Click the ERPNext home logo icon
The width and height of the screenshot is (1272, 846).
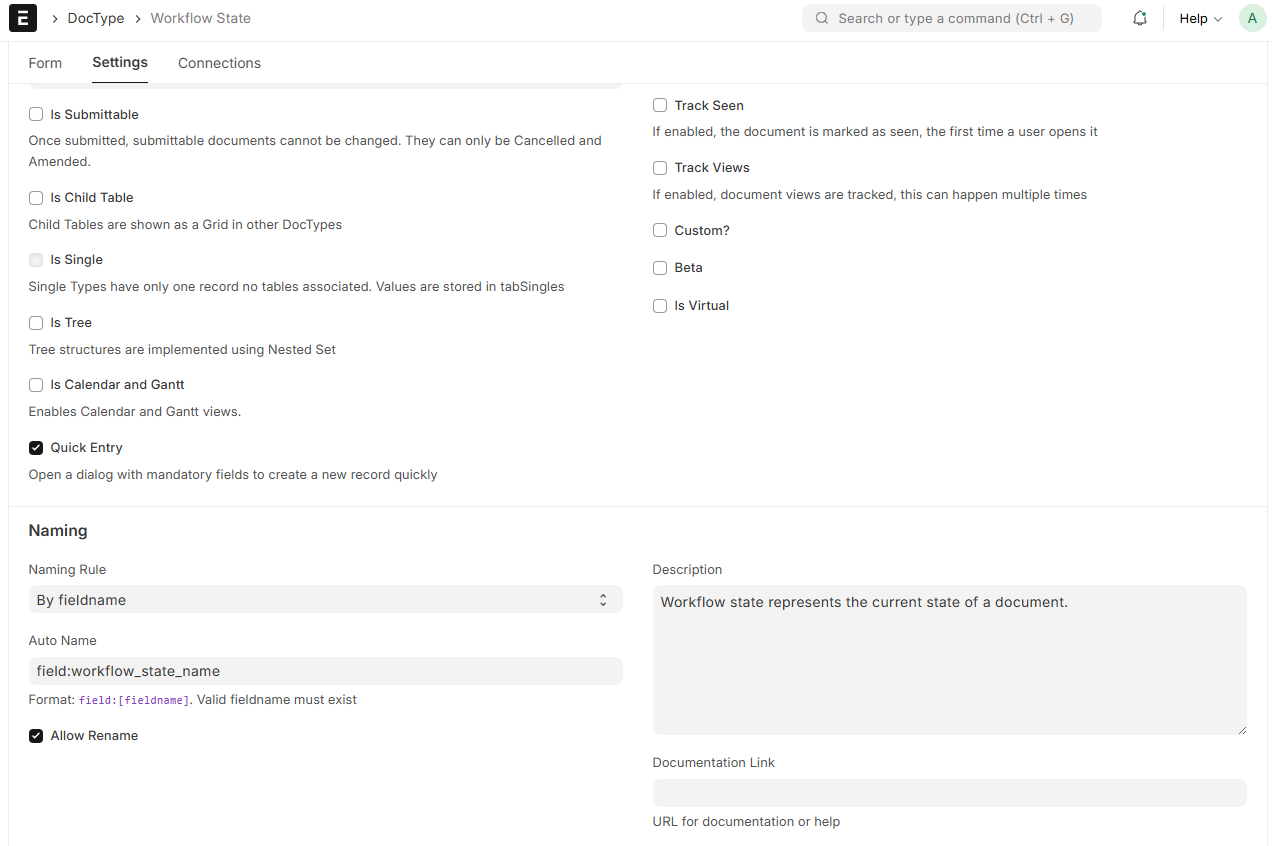22,18
